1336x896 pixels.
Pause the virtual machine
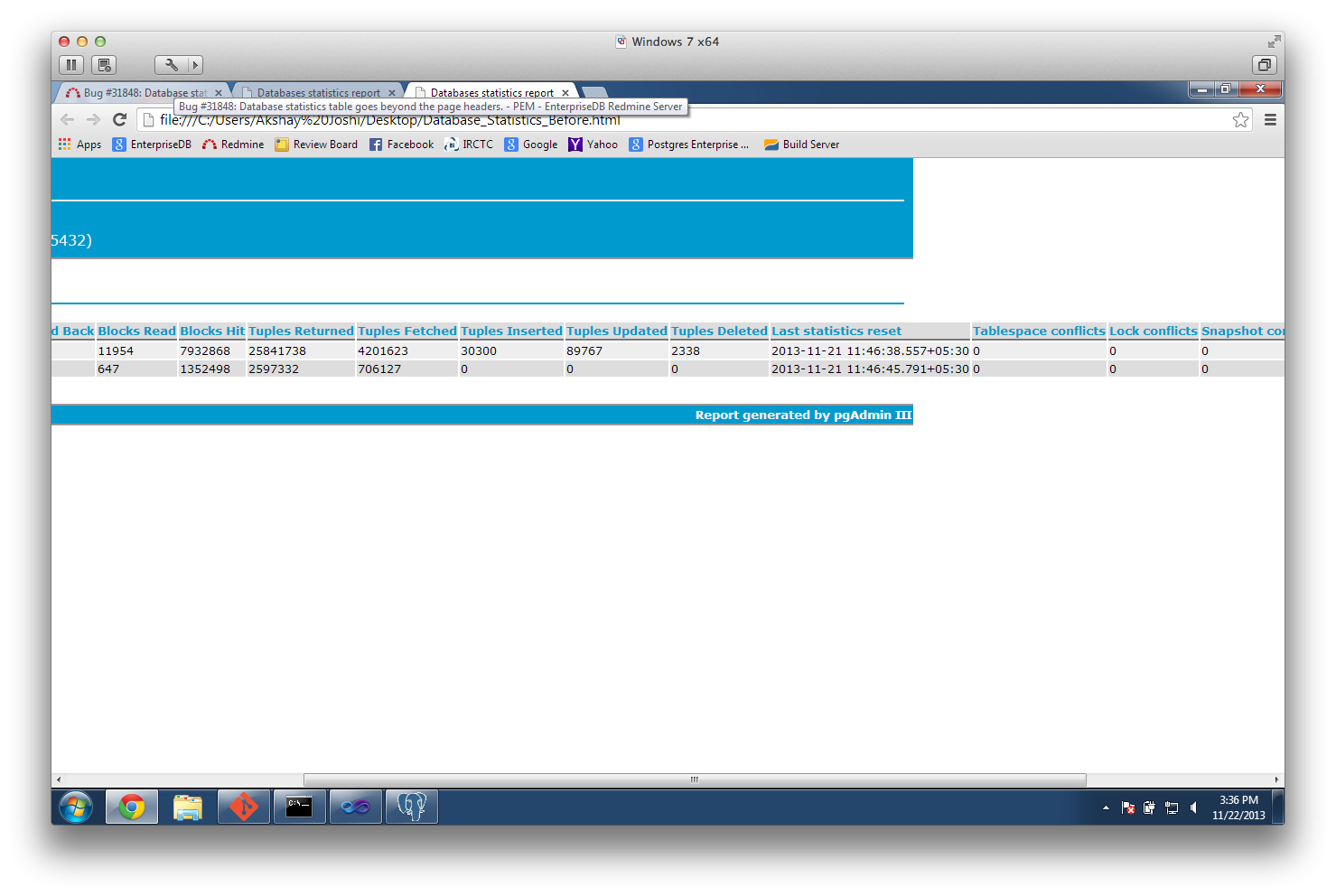pyautogui.click(x=71, y=65)
